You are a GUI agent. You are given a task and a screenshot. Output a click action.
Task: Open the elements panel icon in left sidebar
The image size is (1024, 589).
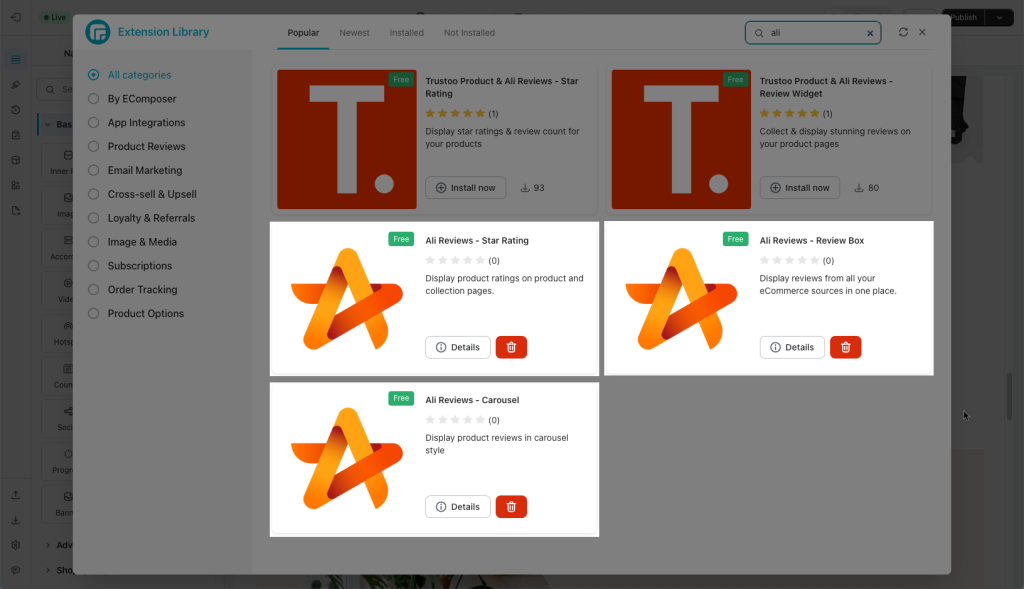pos(16,60)
